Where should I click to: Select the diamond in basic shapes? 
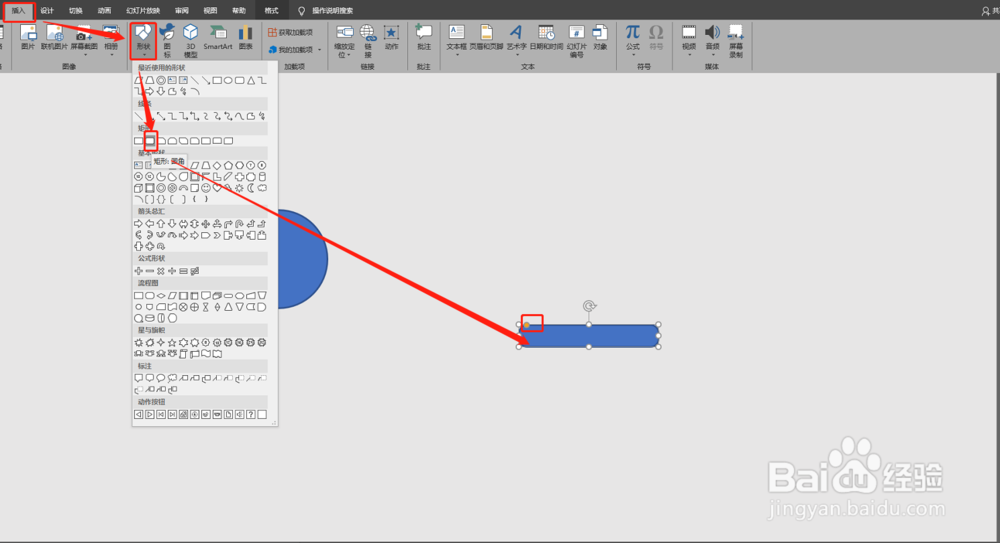click(217, 165)
